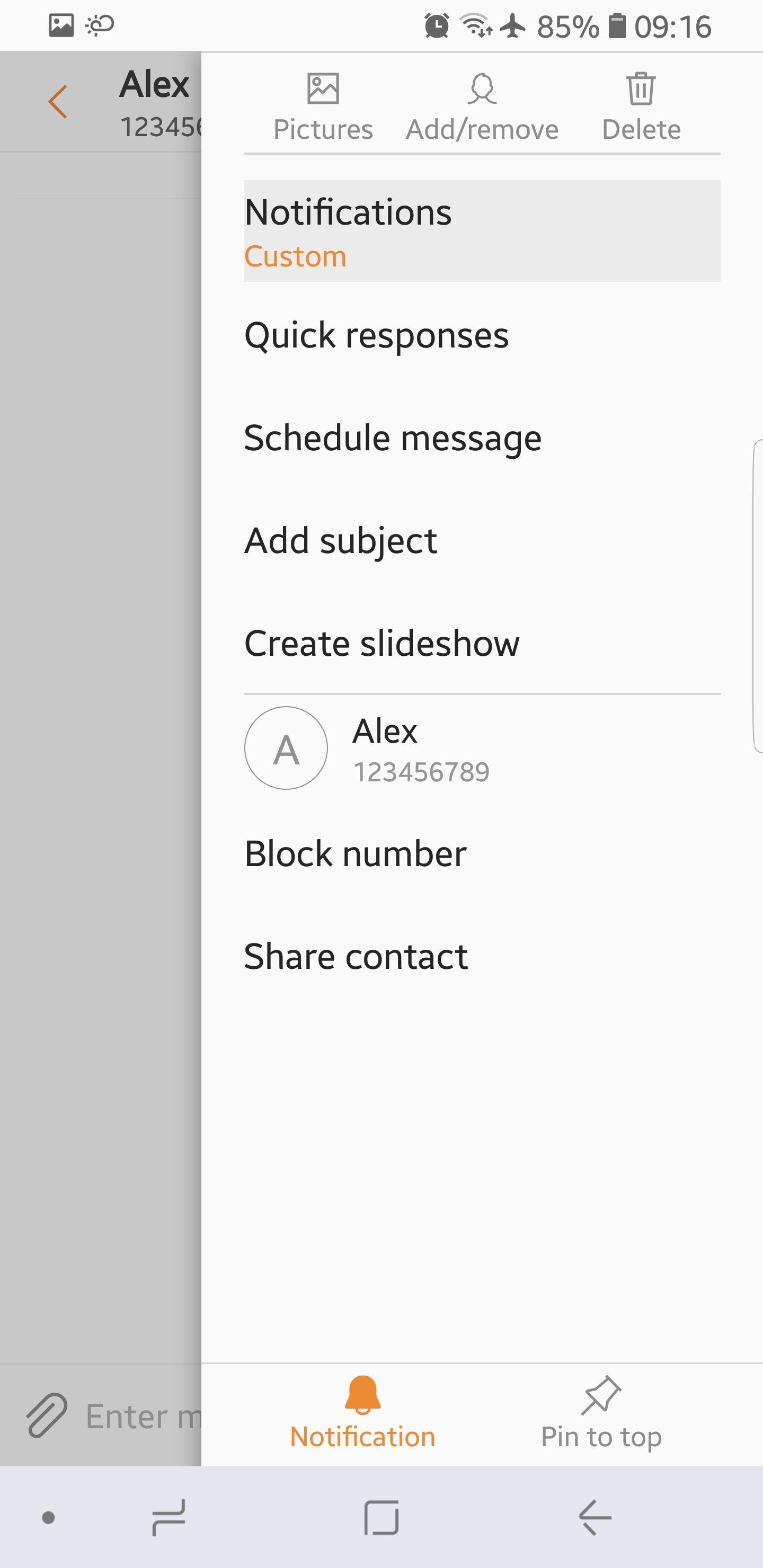Screen dimensions: 763x1568
Task: Select Create slideshow
Action: click(482, 644)
